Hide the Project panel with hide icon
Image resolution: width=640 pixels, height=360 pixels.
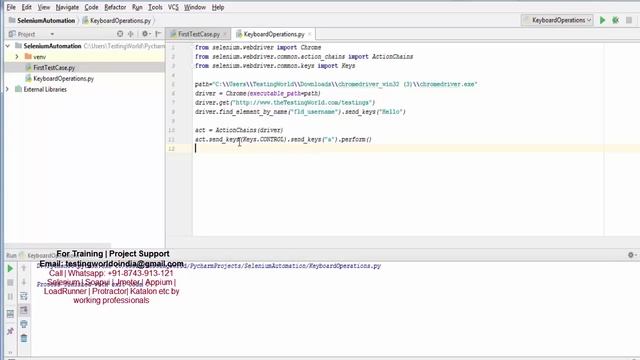coord(158,34)
